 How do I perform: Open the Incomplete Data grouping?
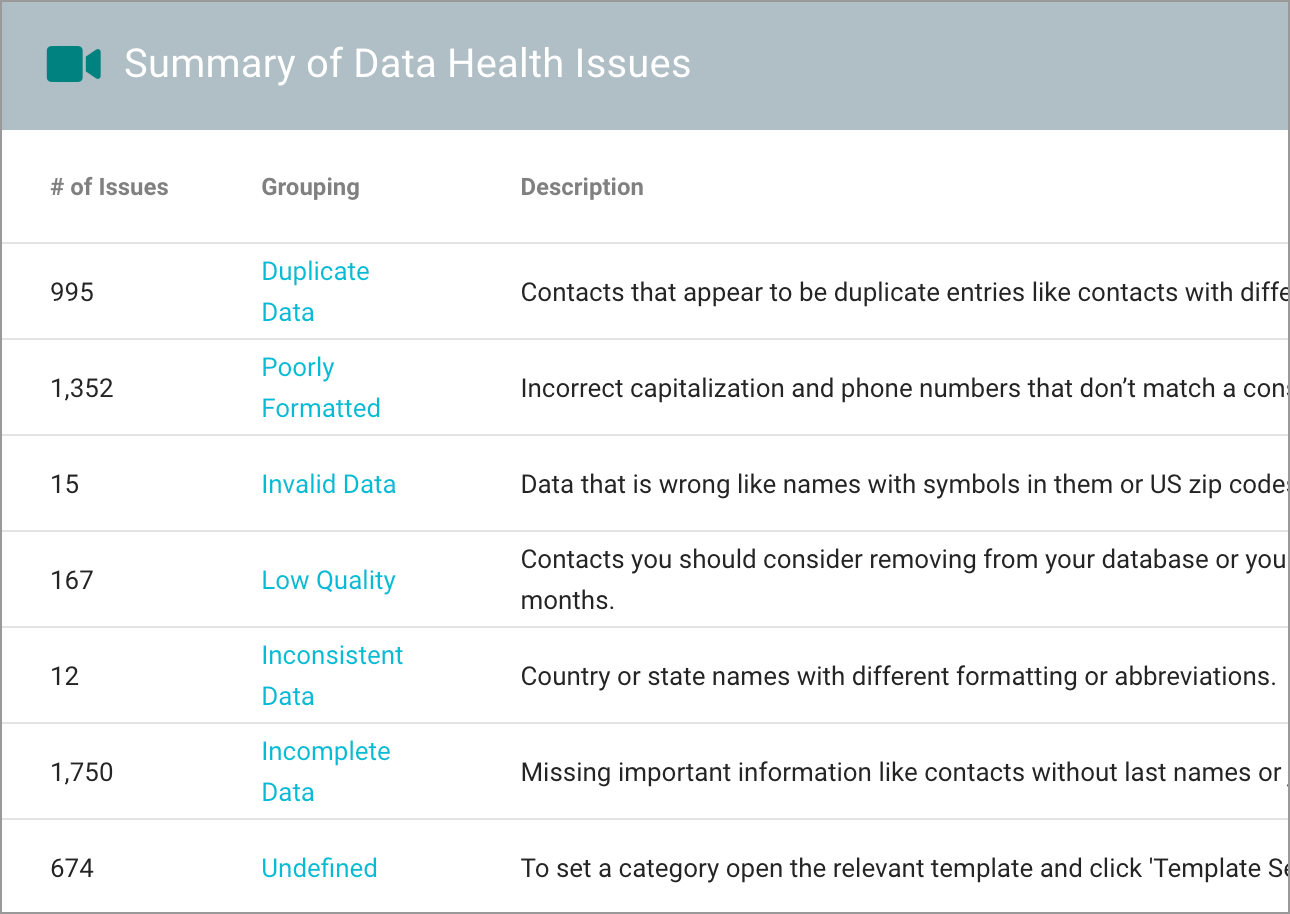(326, 771)
